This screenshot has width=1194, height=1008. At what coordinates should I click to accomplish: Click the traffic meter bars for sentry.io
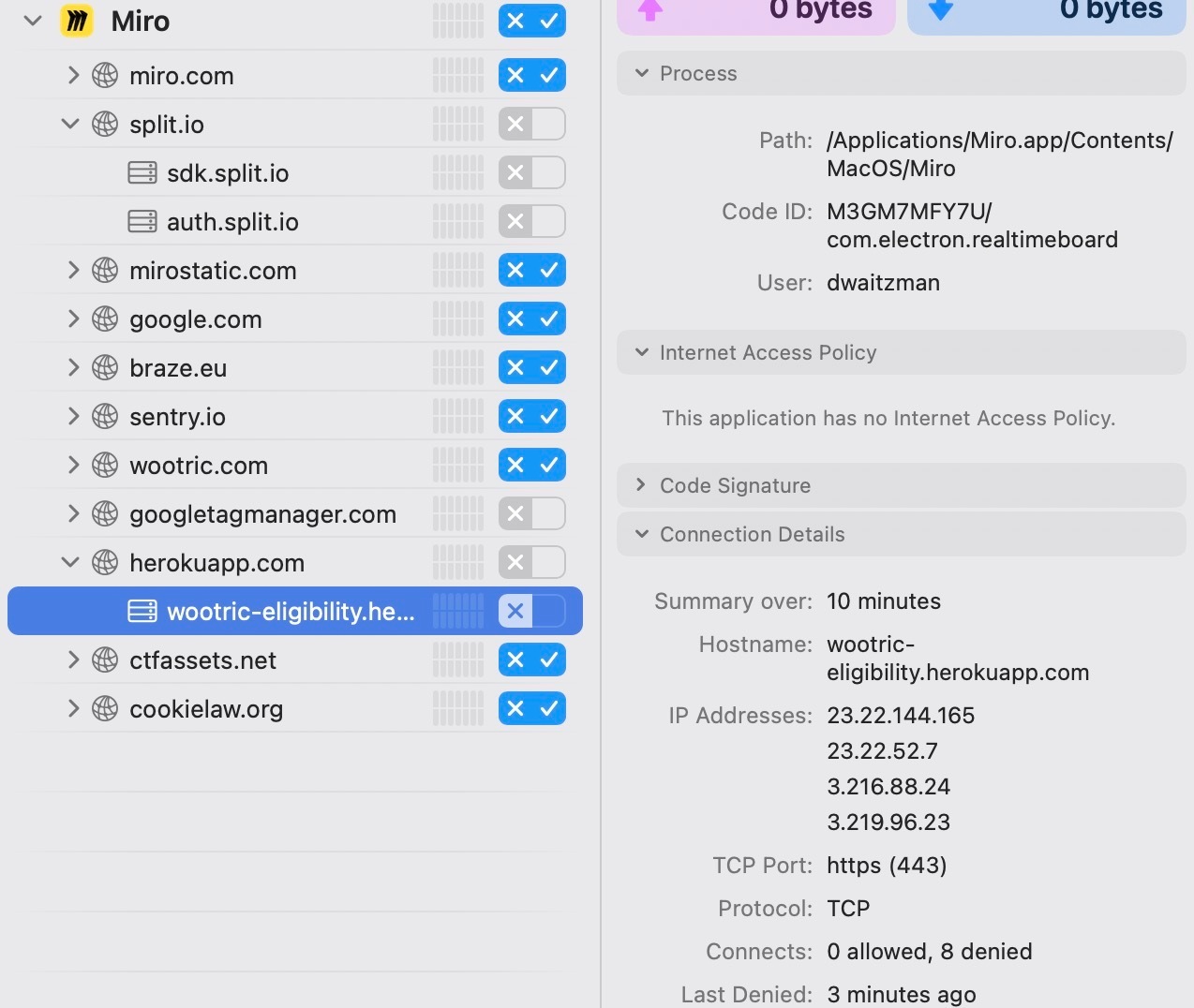[458, 416]
